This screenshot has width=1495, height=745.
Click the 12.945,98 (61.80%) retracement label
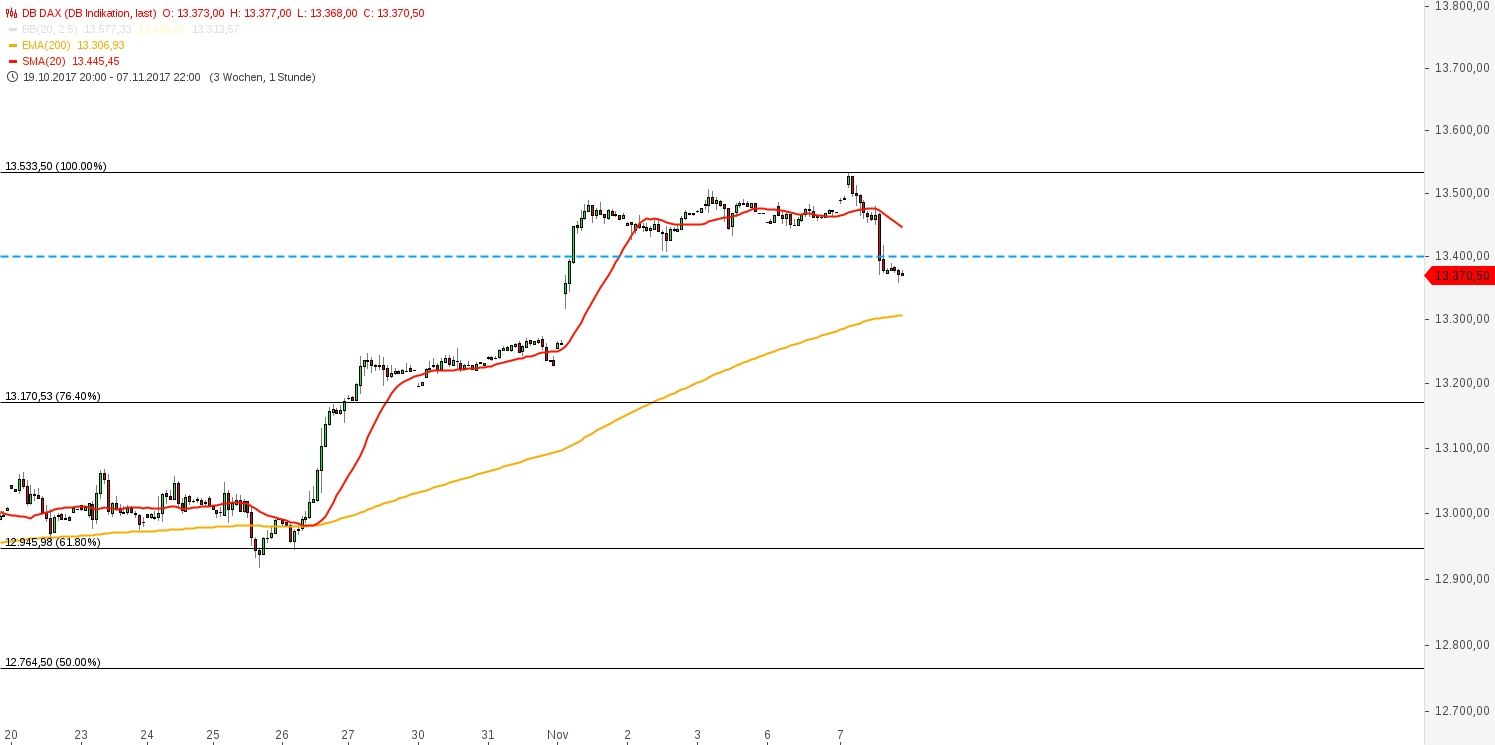53,540
